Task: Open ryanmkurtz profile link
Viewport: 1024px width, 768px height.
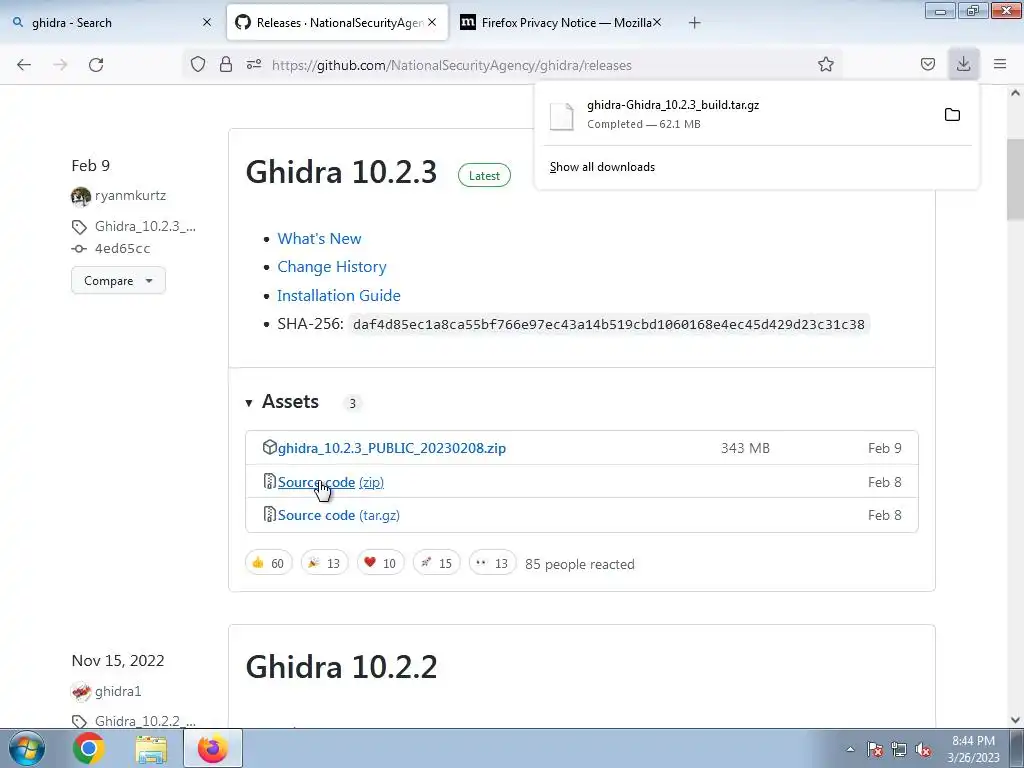Action: 131,196
